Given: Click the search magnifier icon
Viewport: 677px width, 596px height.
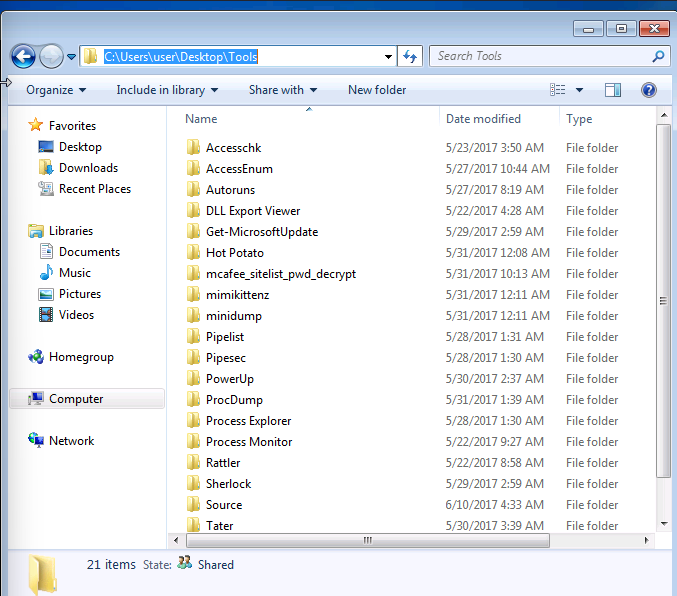Looking at the screenshot, I should [x=658, y=56].
